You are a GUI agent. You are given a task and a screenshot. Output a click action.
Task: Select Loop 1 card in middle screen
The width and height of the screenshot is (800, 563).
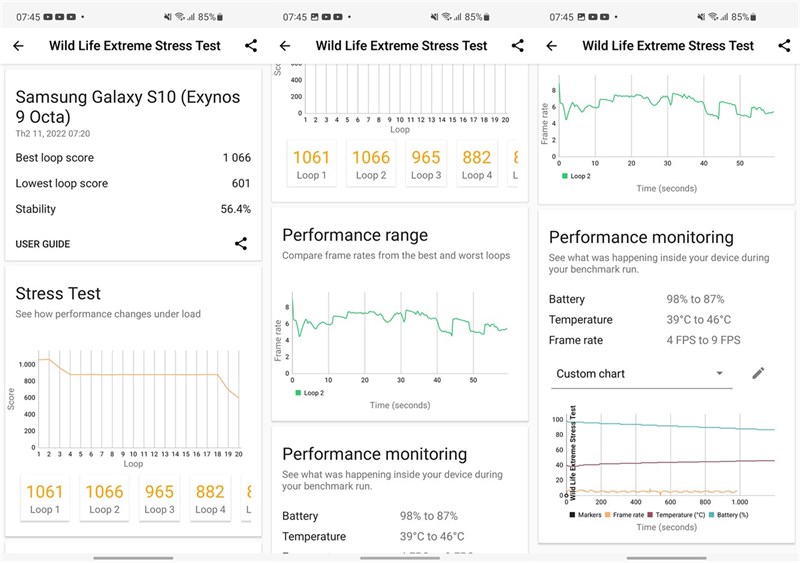click(x=311, y=164)
